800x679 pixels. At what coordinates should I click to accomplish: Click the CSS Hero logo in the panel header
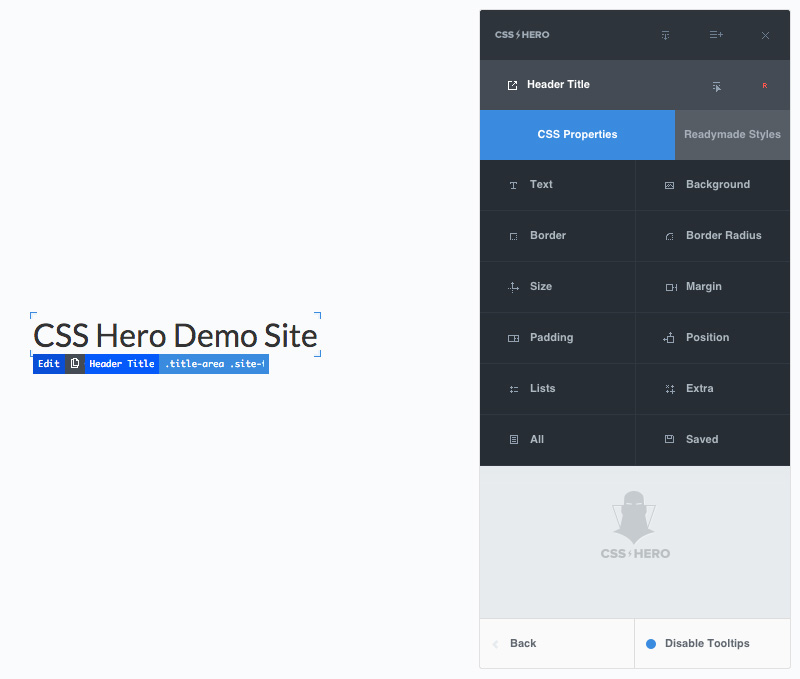pyautogui.click(x=522, y=35)
